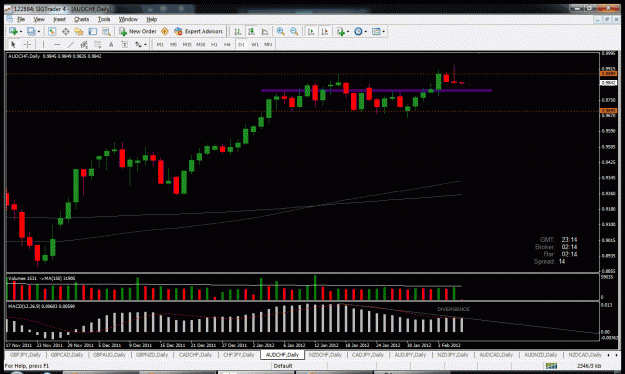625x374 pixels.
Task: Launch MetaEditor from the toolbar
Action: point(165,31)
